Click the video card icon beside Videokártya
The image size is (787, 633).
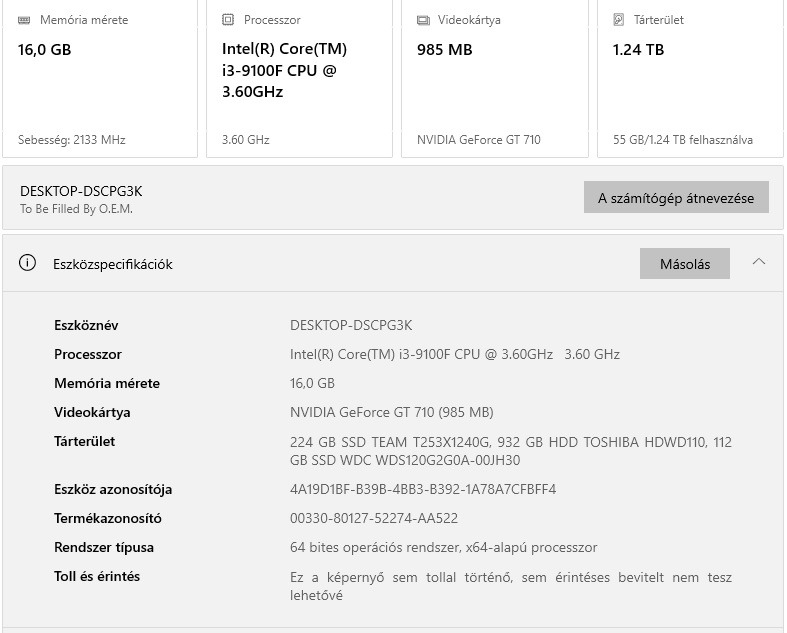click(x=423, y=20)
